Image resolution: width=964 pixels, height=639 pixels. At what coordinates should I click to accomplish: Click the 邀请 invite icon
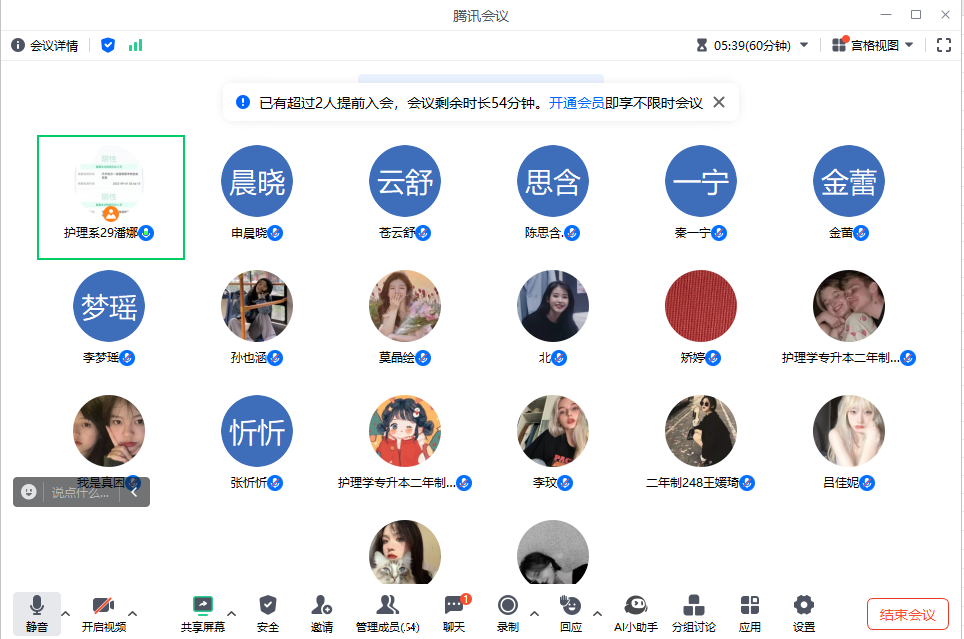coord(321,611)
